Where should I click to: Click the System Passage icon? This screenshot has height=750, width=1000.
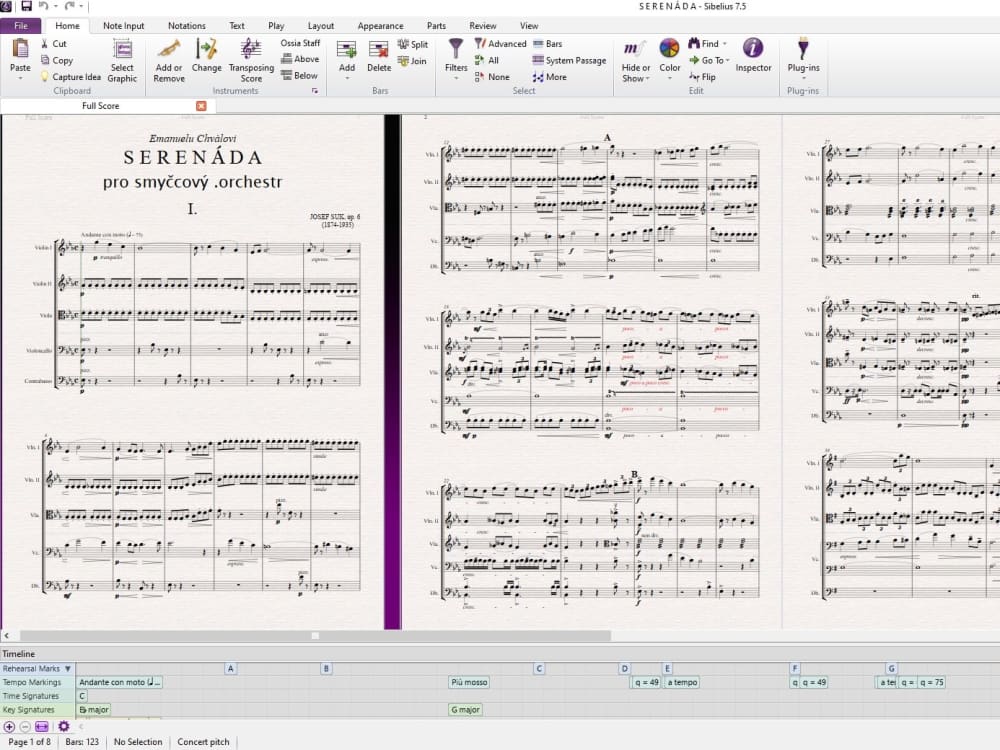538,60
